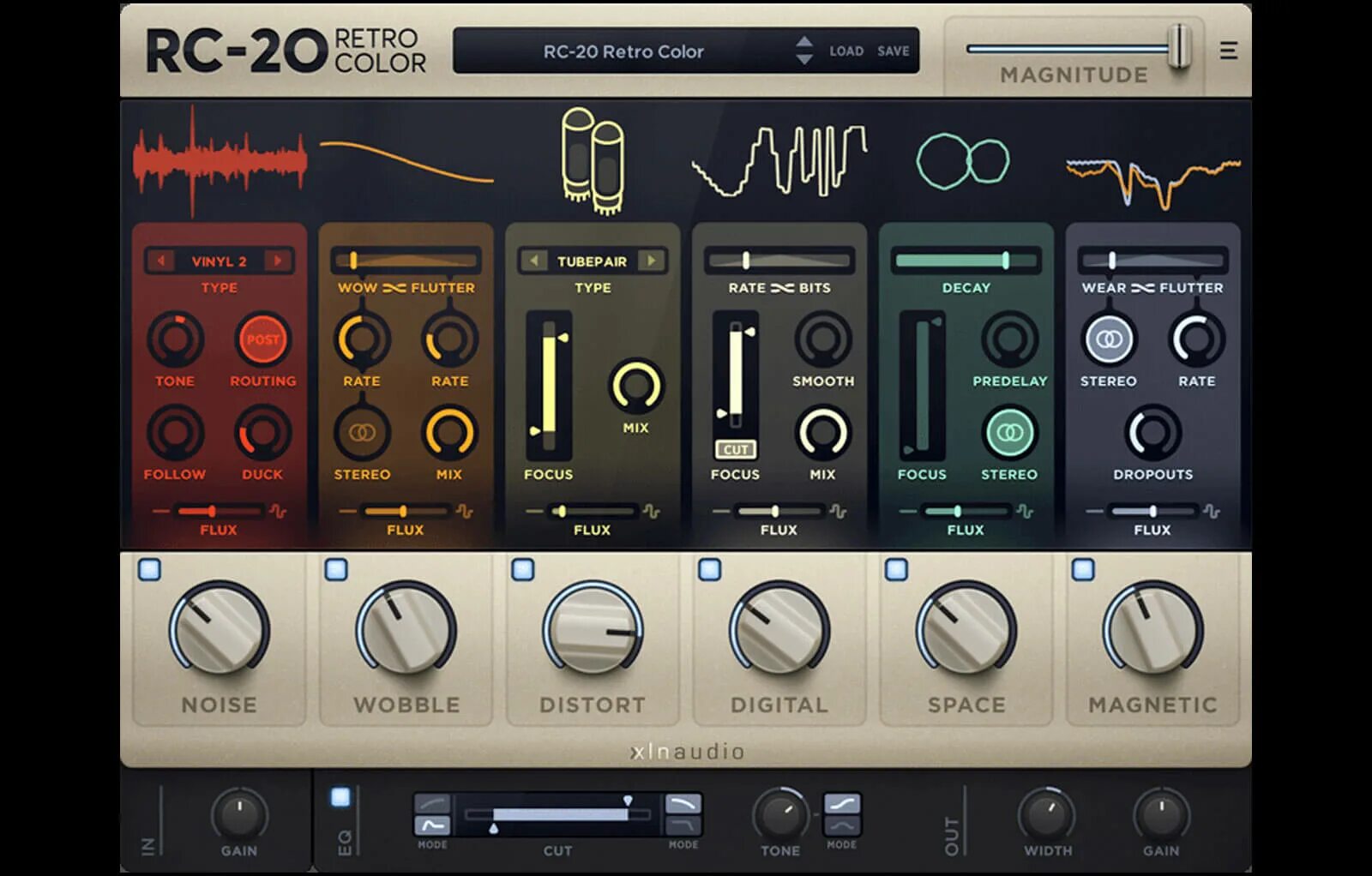The image size is (1372, 876).
Task: Enable SPACE module power checkbox
Action: click(896, 569)
